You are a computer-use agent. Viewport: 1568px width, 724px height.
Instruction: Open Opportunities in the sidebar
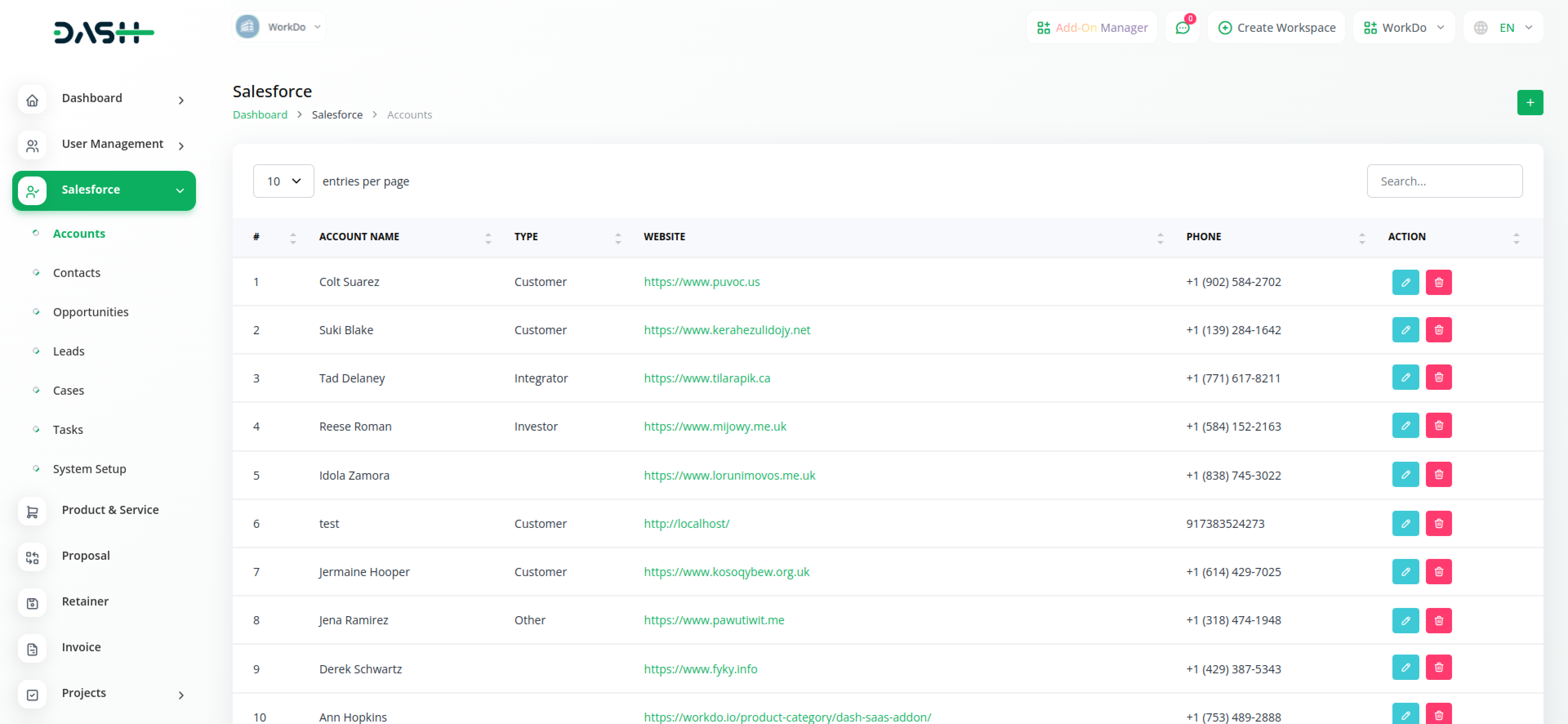click(91, 312)
